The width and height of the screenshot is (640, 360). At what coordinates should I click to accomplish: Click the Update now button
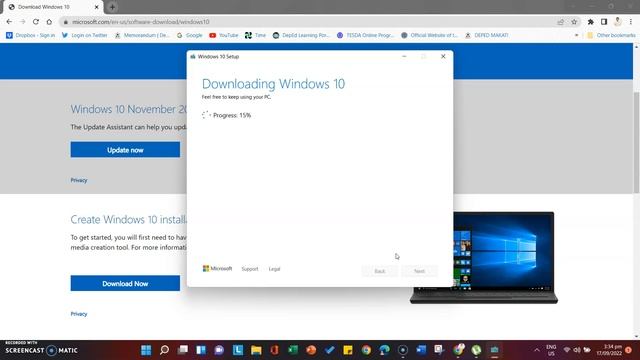coord(125,150)
